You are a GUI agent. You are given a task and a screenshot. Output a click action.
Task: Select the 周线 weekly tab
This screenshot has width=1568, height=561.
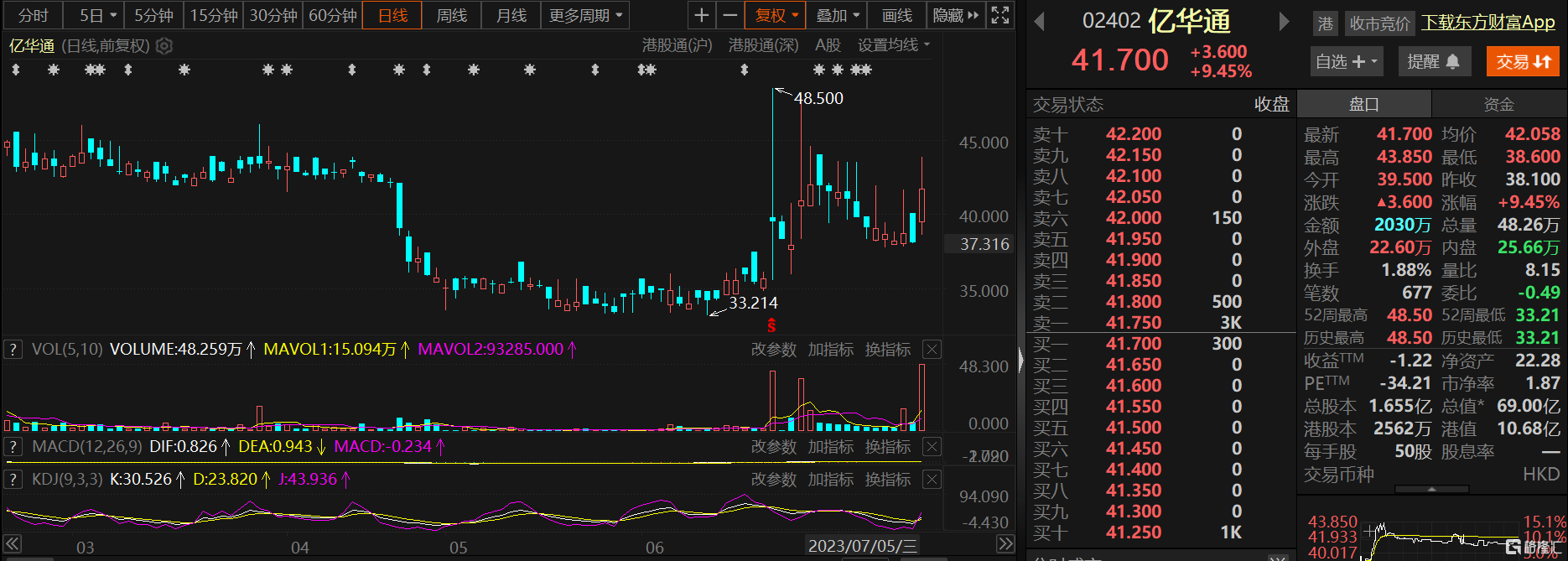[452, 15]
